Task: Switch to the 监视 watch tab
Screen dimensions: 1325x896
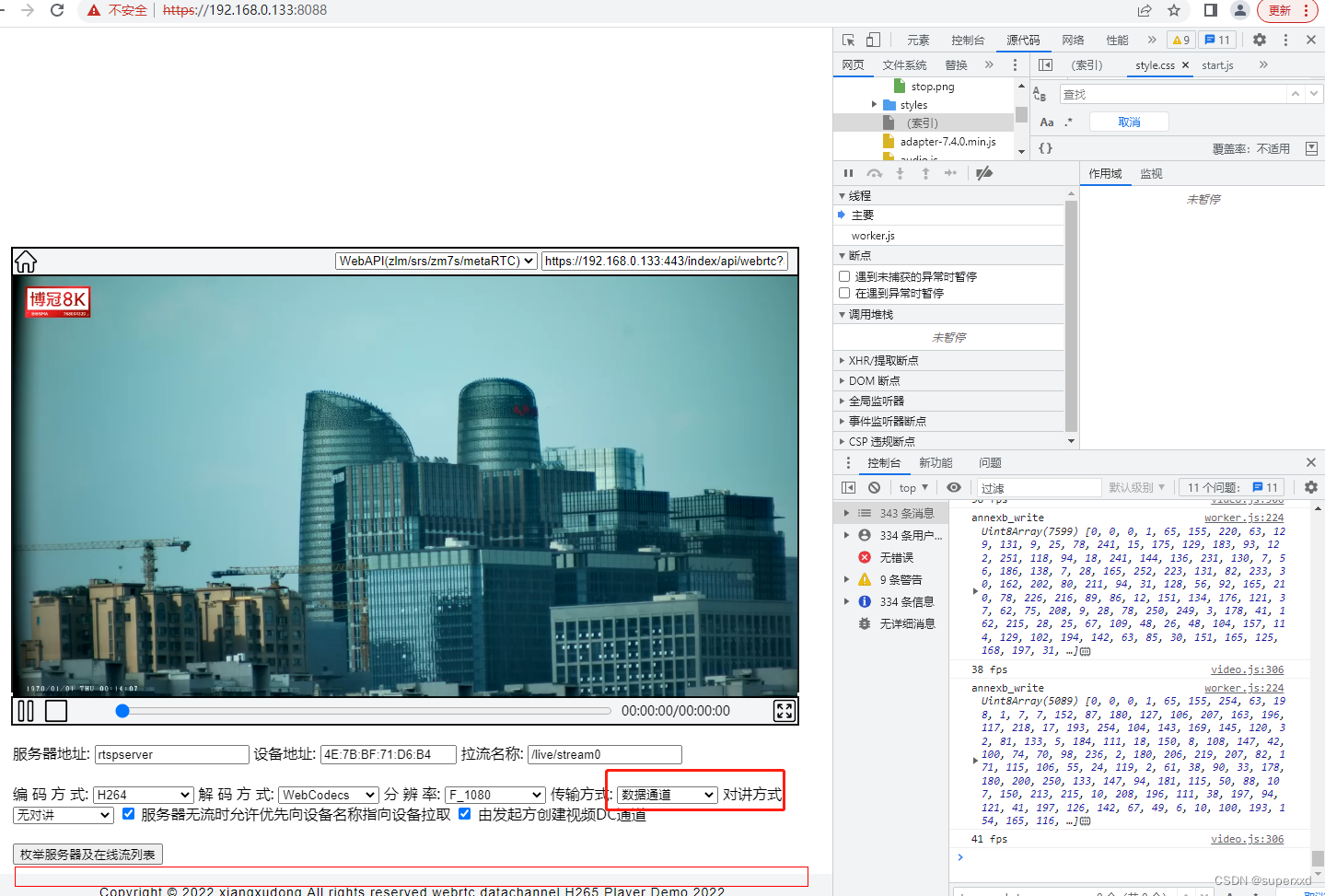Action: click(1151, 173)
